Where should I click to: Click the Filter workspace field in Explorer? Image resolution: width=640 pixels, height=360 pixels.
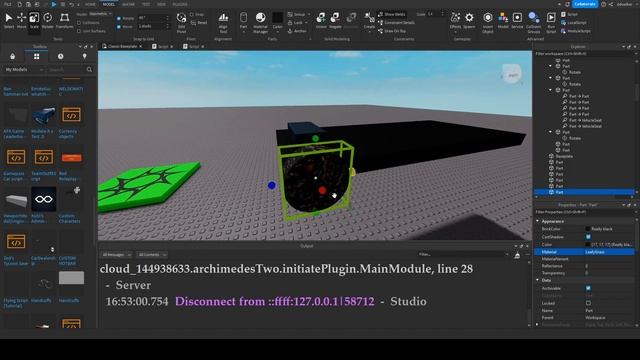(x=584, y=53)
